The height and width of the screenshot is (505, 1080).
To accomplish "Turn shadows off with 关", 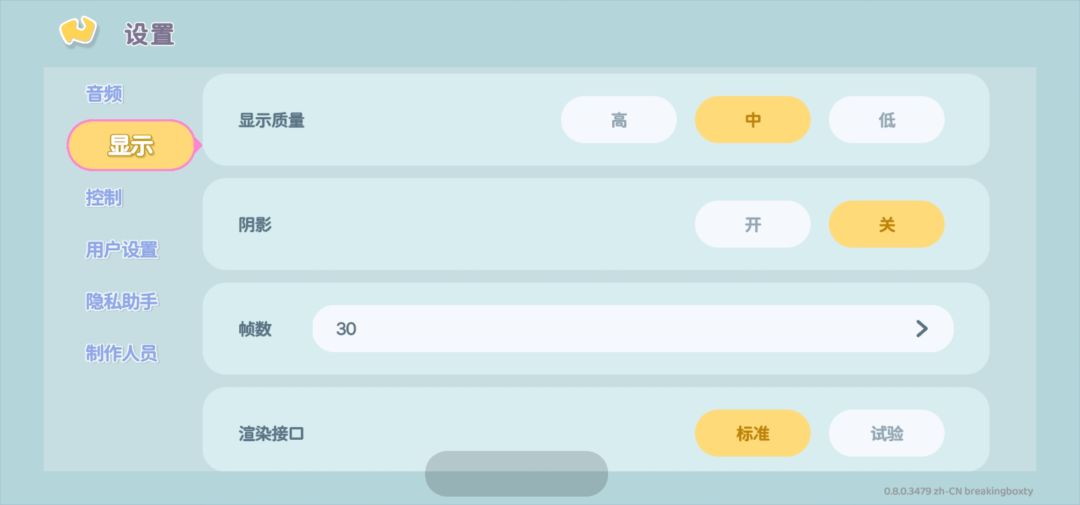I will [x=886, y=225].
